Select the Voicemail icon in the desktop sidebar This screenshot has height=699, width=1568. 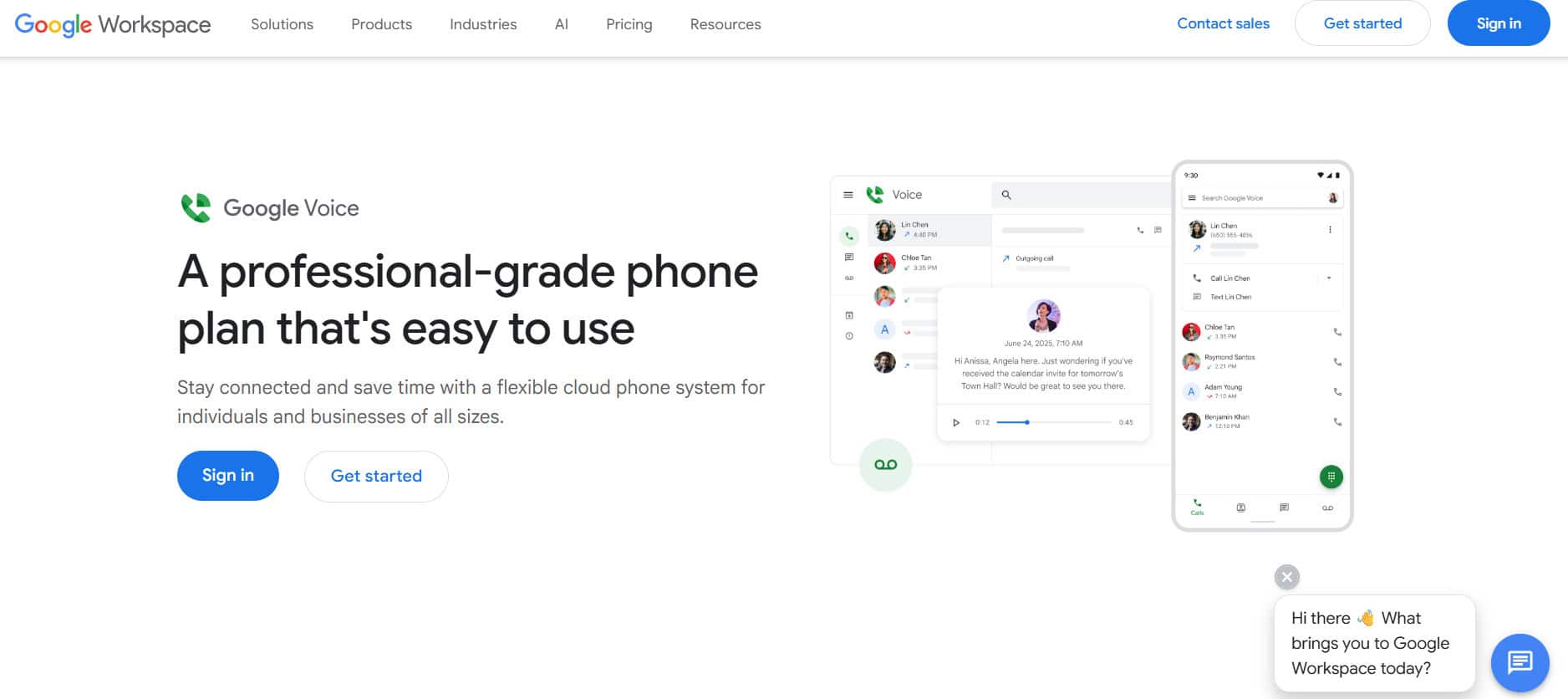849,278
